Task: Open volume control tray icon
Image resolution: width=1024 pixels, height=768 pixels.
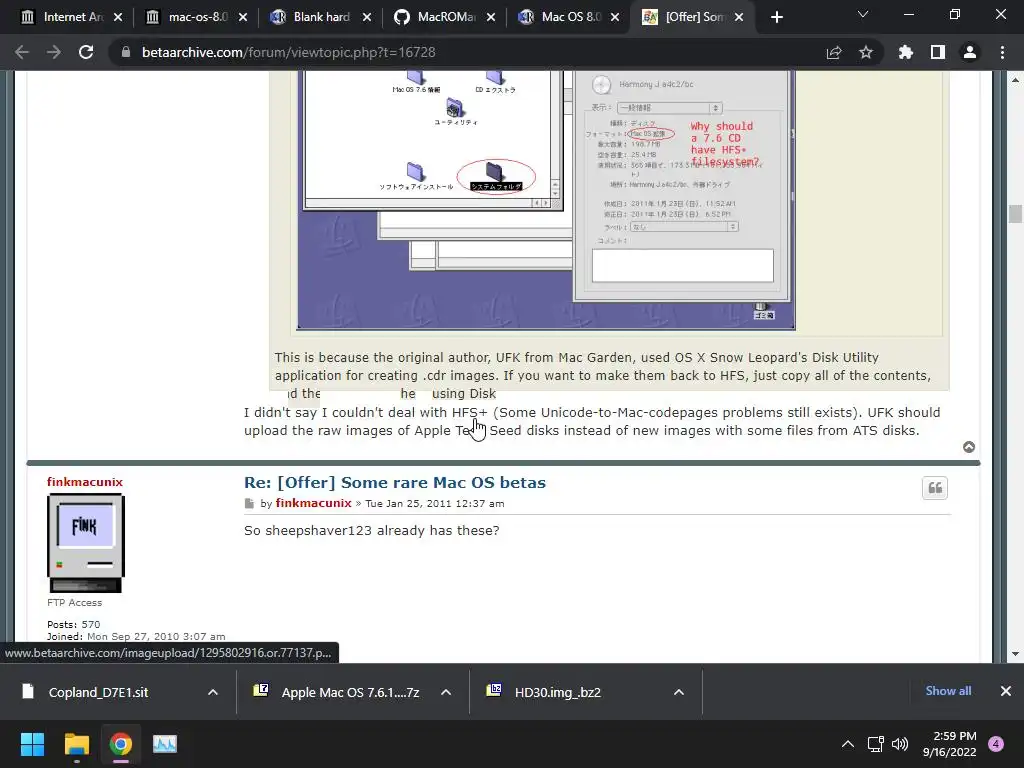Action: [900, 744]
